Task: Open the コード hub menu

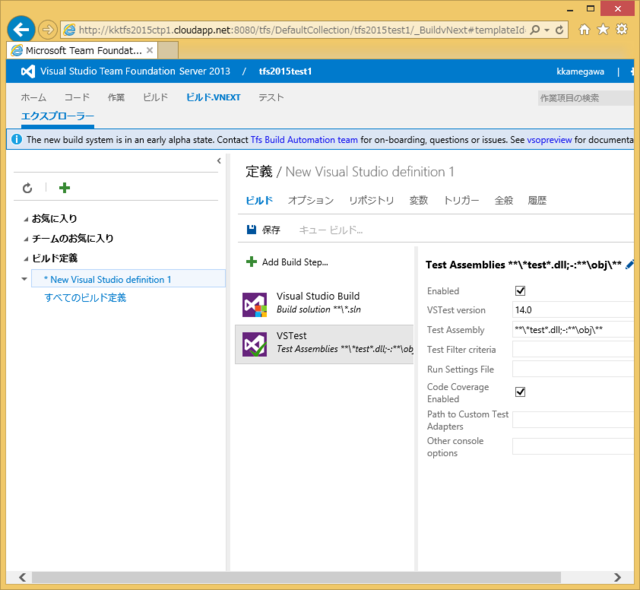Action: [x=77, y=98]
